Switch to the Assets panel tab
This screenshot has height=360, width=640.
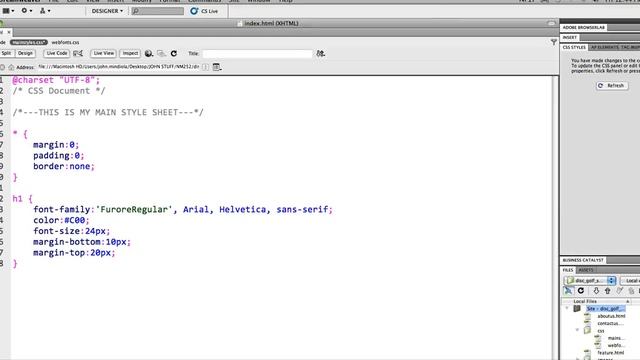586,270
